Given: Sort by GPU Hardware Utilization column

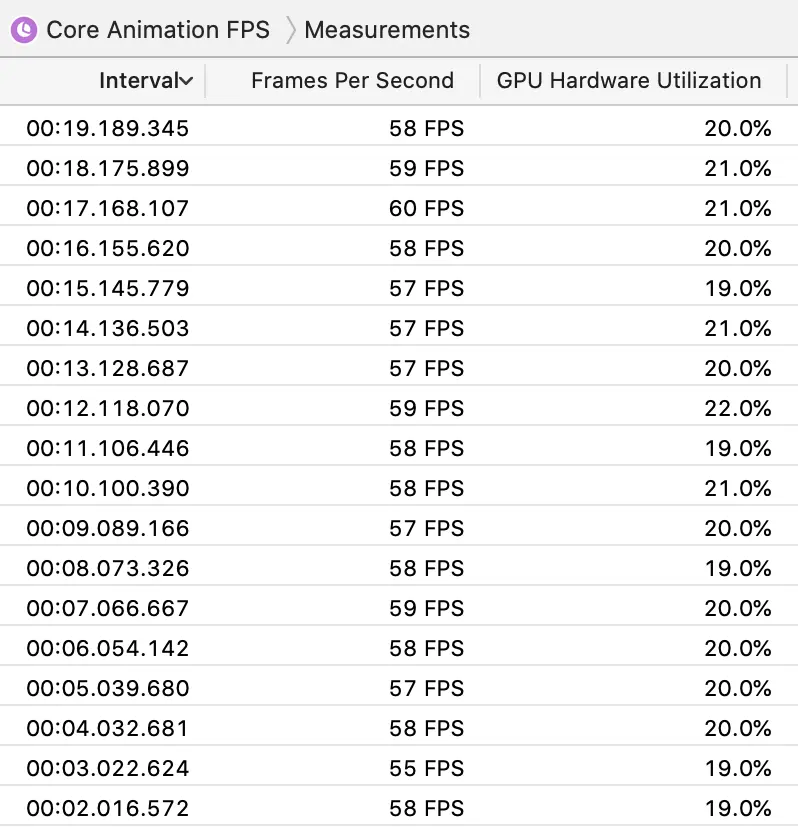Looking at the screenshot, I should (628, 81).
